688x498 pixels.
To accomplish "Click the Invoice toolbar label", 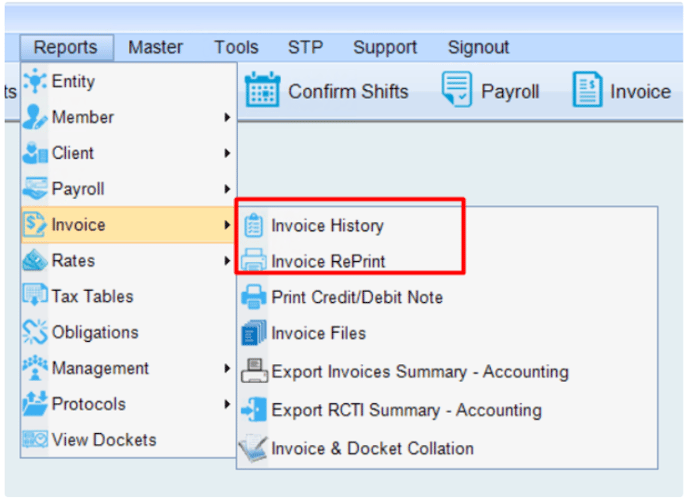I will [x=640, y=92].
